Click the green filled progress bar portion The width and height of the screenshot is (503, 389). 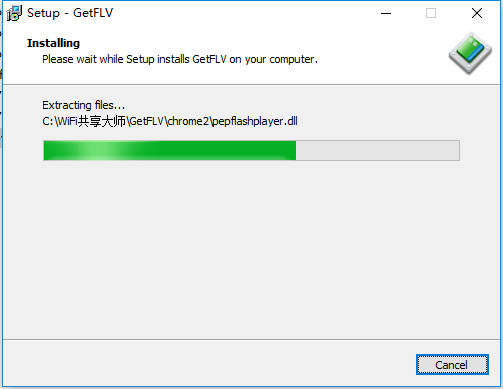170,150
